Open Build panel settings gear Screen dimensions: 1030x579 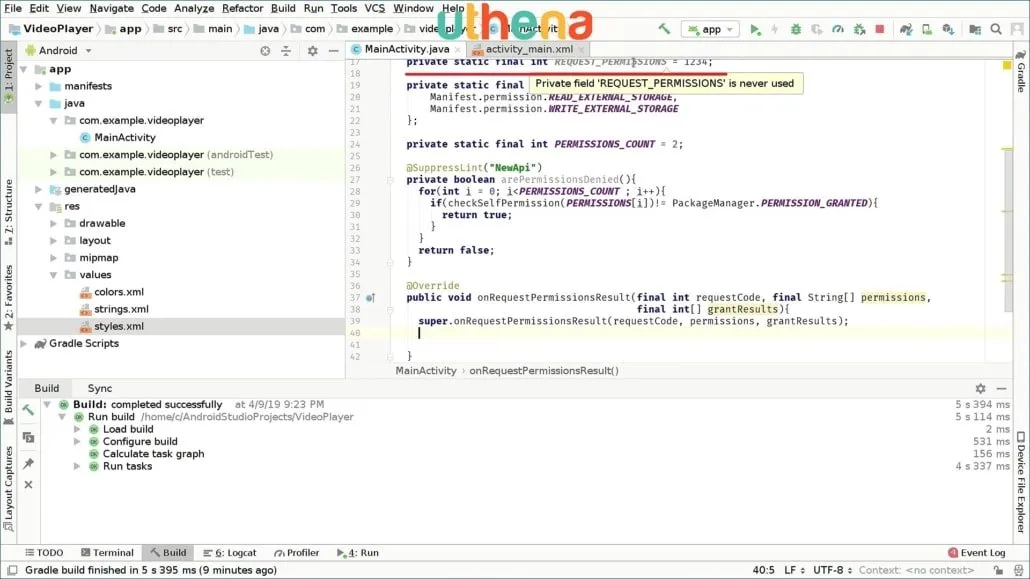pyautogui.click(x=980, y=388)
